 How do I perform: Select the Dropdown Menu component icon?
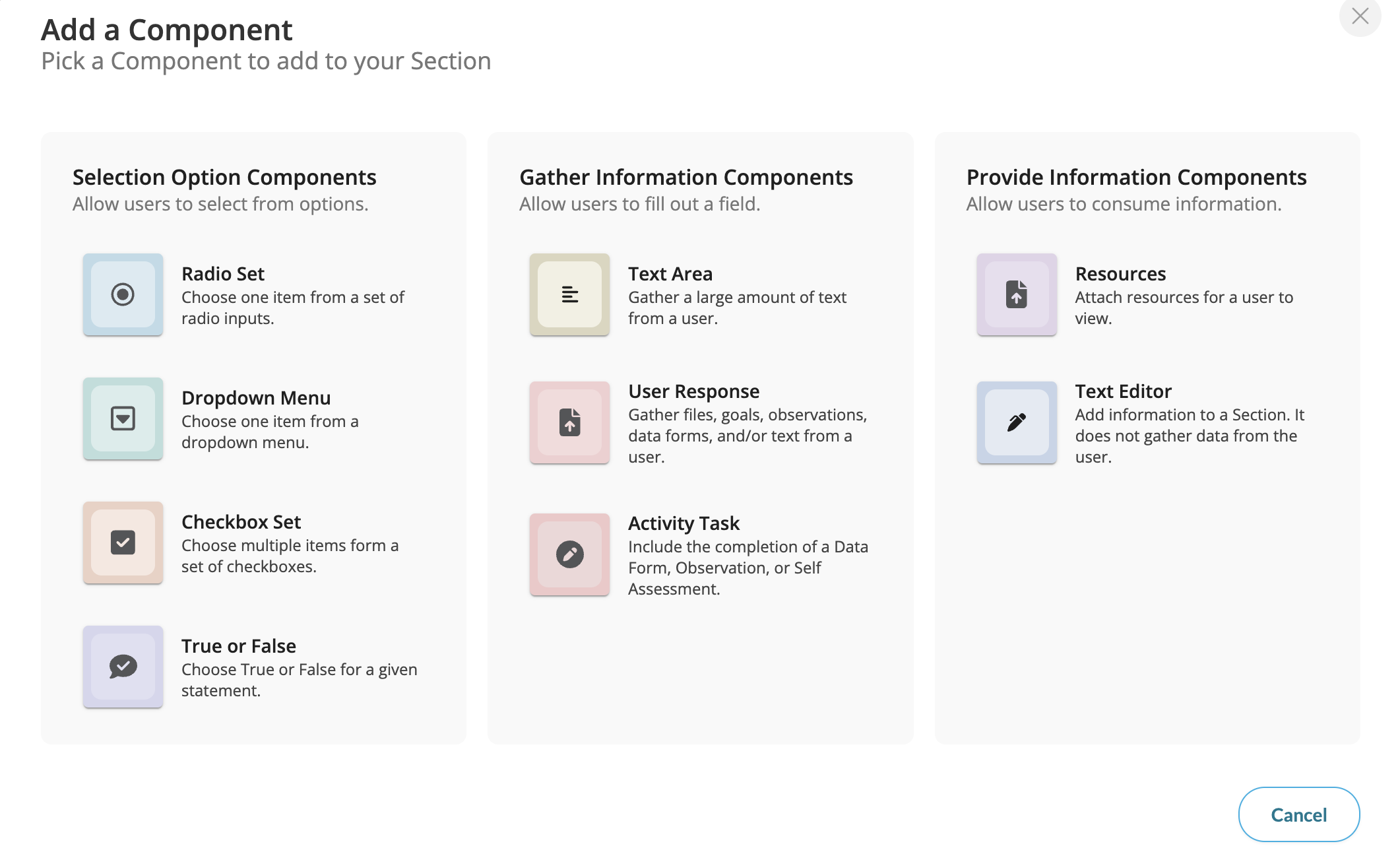tap(123, 418)
